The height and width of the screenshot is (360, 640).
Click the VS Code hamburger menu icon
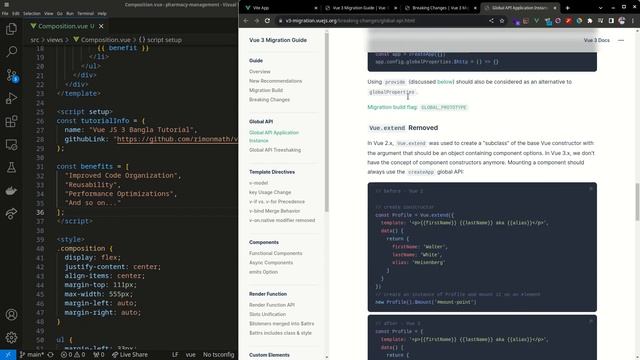point(7,4)
